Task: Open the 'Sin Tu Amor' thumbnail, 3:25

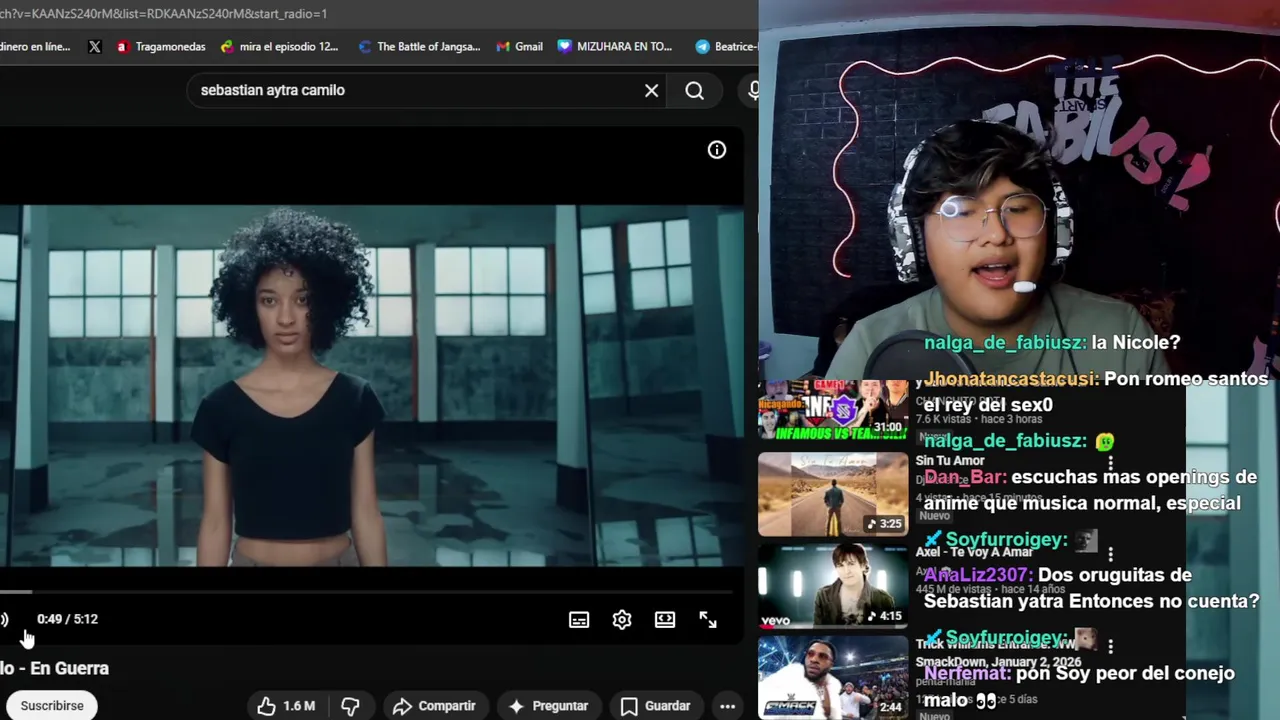Action: tap(833, 494)
